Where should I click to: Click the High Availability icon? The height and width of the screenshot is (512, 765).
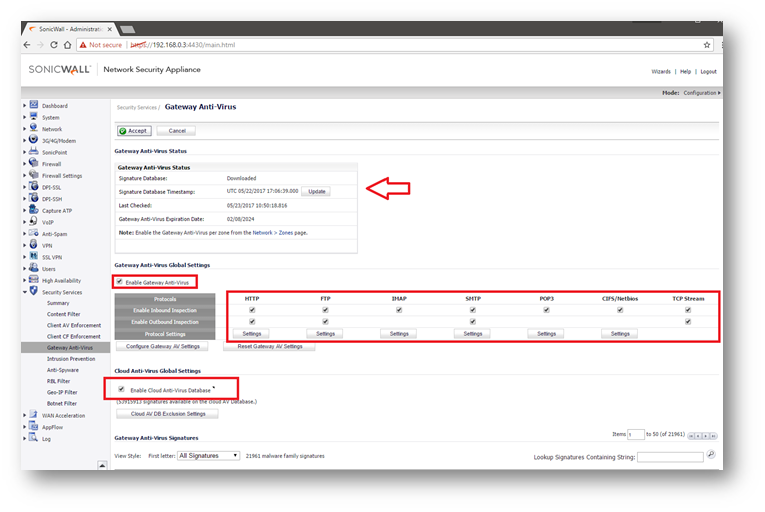[34, 280]
